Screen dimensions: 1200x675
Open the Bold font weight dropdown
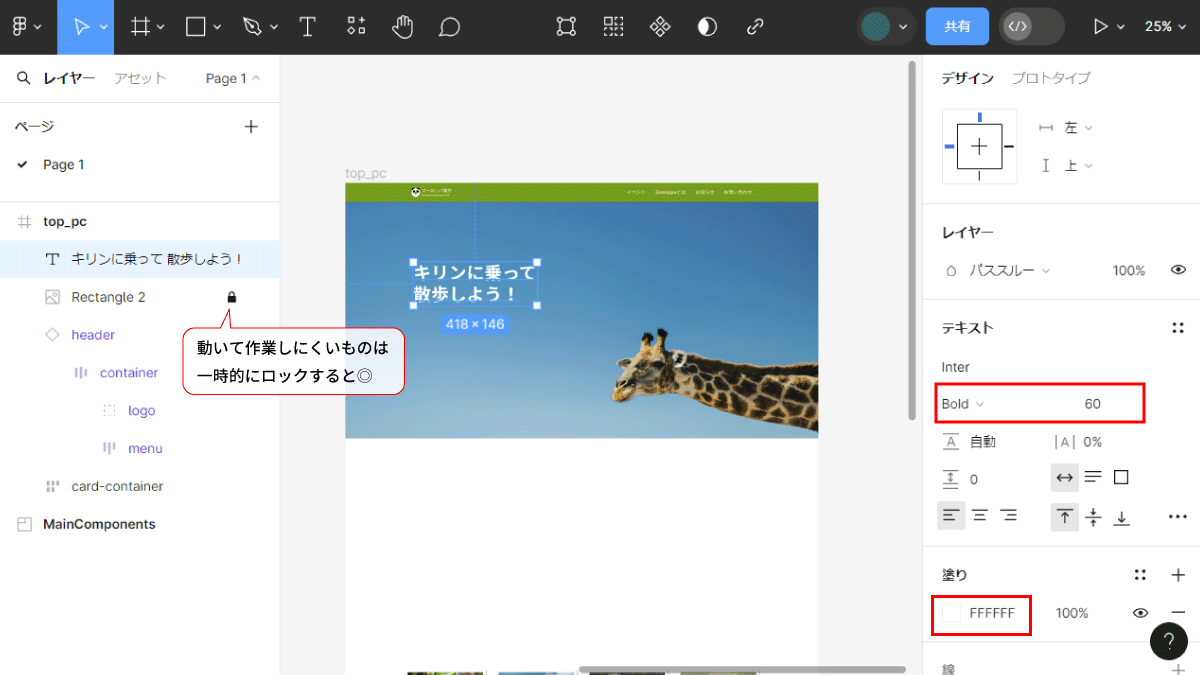963,404
